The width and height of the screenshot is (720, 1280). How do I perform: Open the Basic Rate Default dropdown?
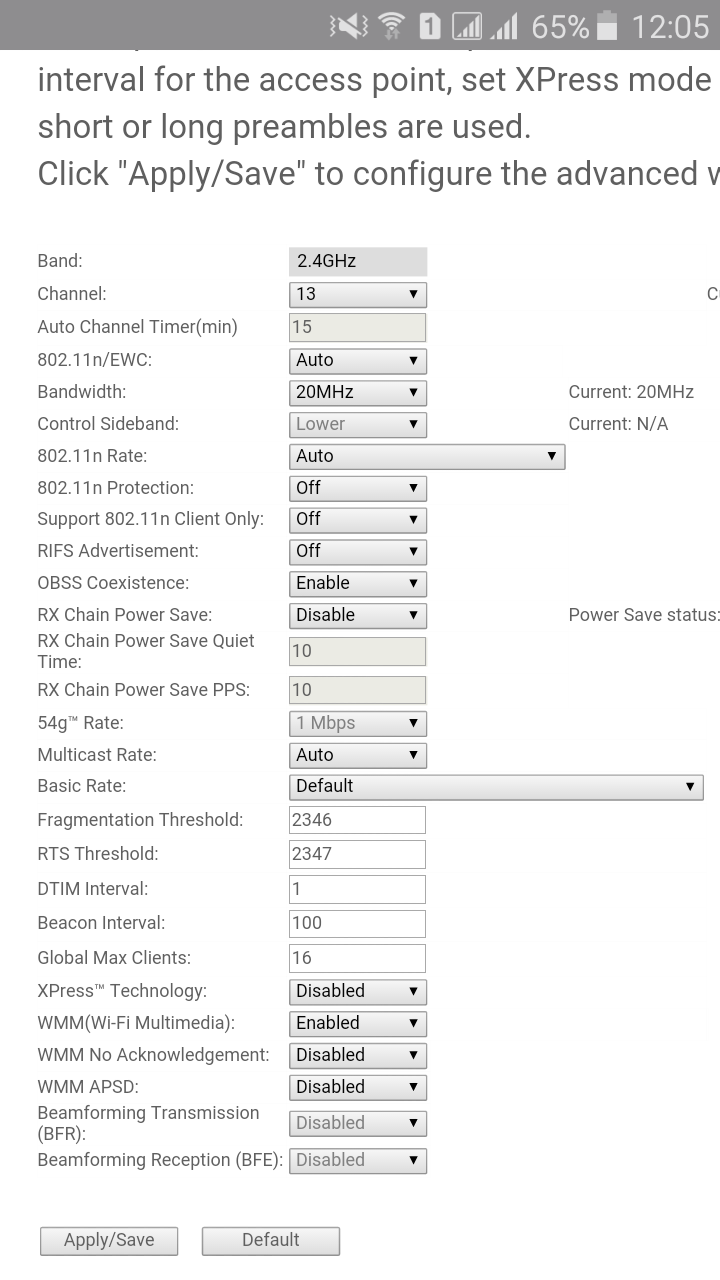click(496, 786)
